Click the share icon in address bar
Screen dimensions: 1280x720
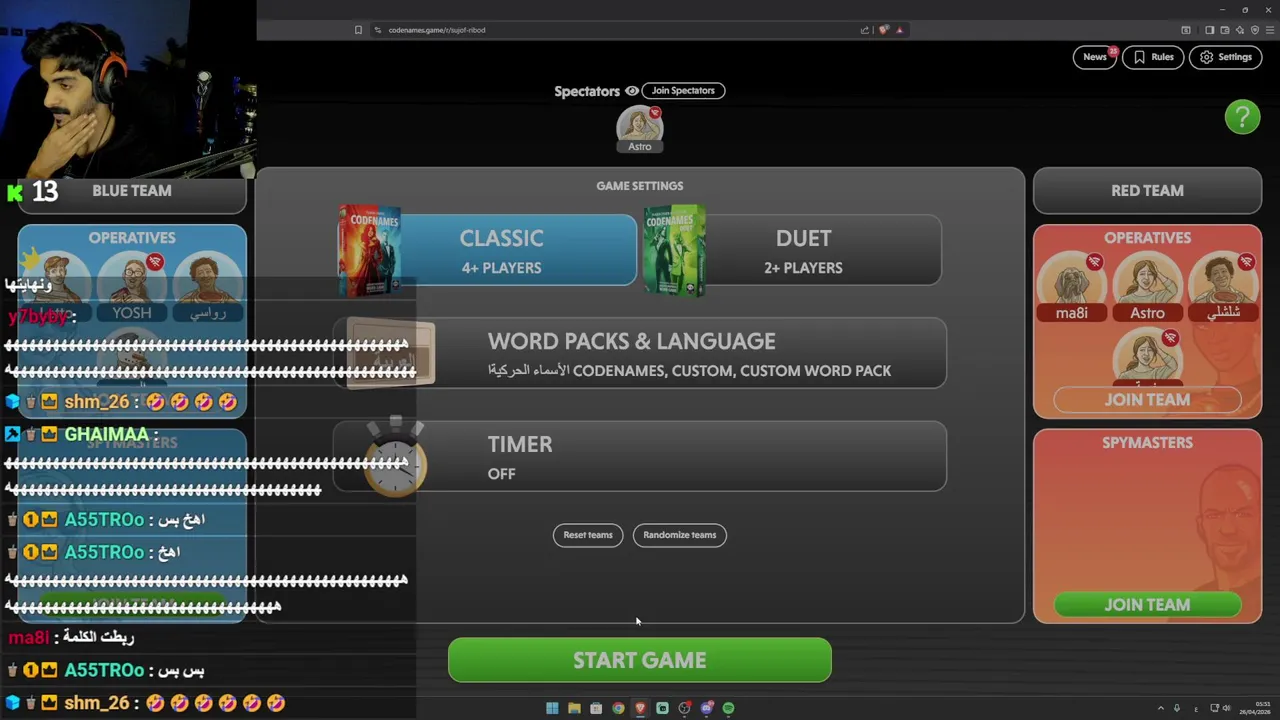pyautogui.click(x=865, y=30)
